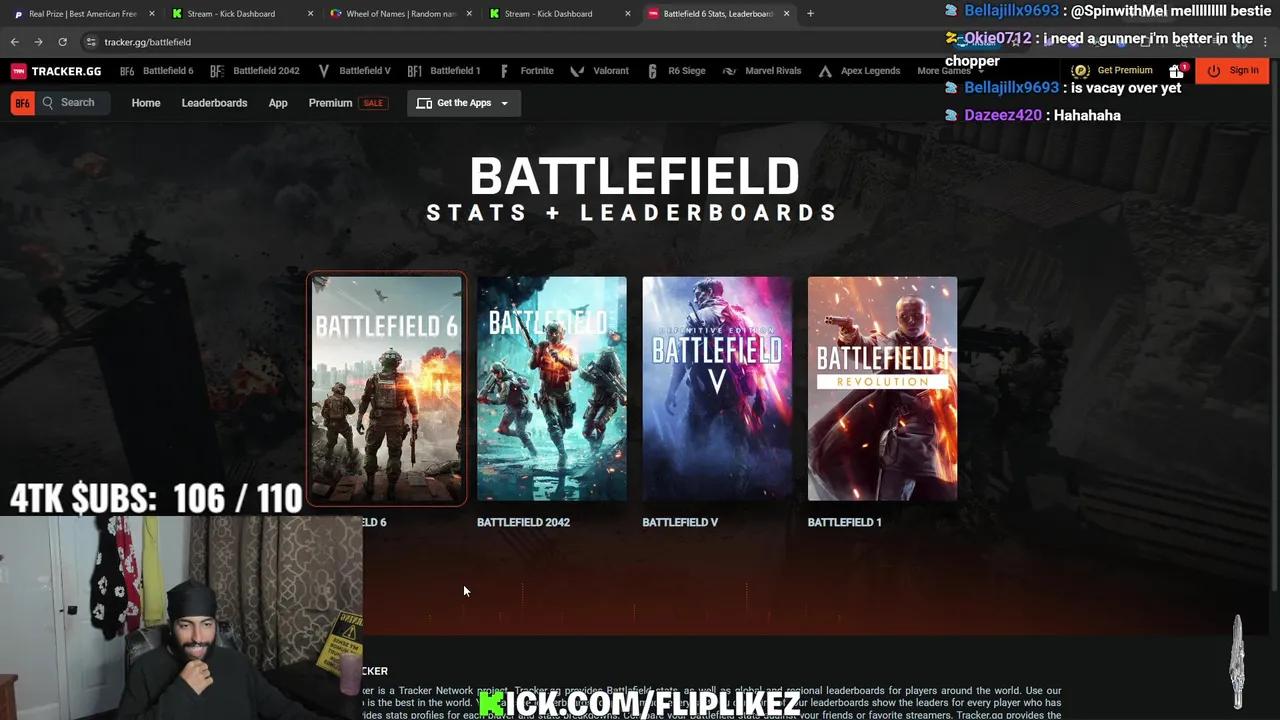Viewport: 1280px width, 720px height.
Task: Open Premium SALE nav item
Action: tap(347, 103)
